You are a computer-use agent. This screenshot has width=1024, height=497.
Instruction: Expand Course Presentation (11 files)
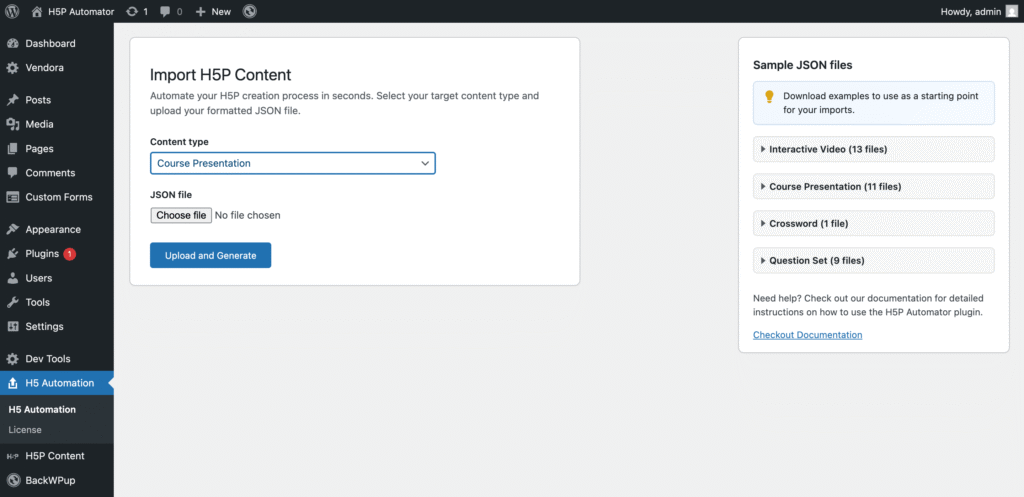click(874, 186)
